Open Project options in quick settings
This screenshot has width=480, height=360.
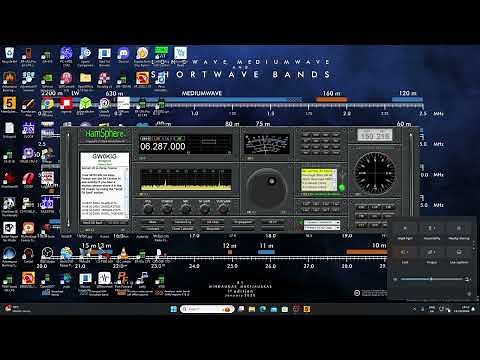pos(432,252)
